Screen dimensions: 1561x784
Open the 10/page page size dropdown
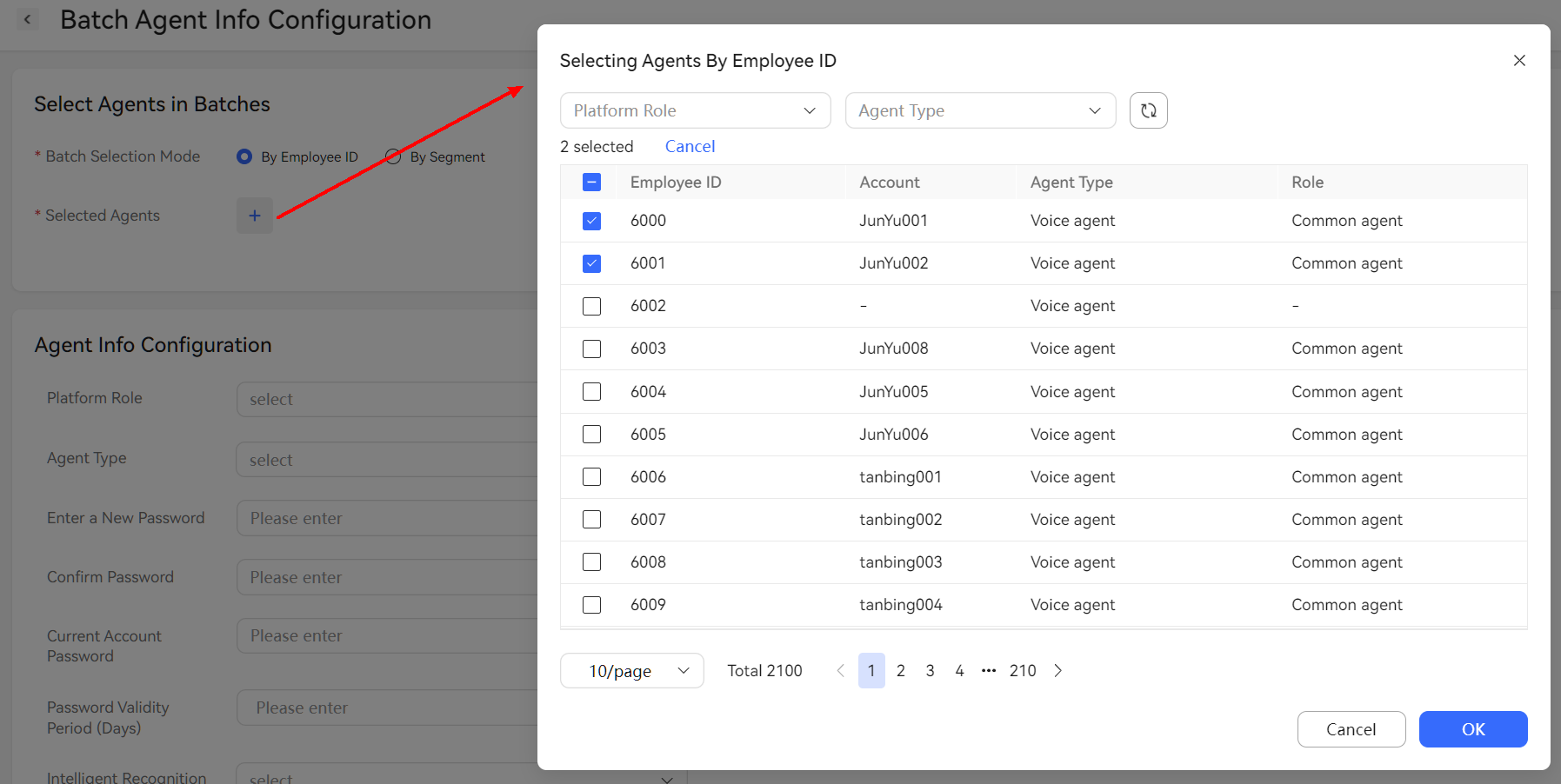point(631,670)
